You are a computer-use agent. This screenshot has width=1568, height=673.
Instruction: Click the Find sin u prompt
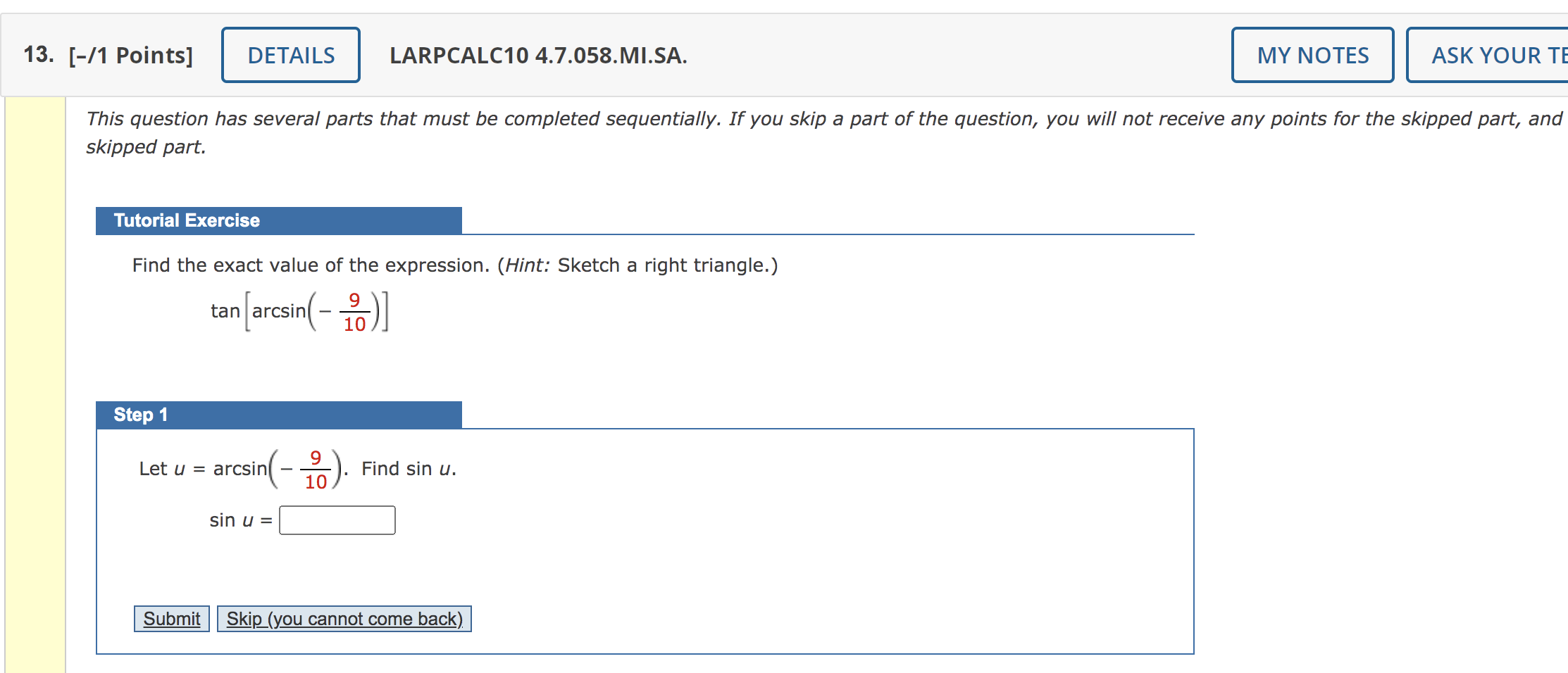click(x=409, y=468)
